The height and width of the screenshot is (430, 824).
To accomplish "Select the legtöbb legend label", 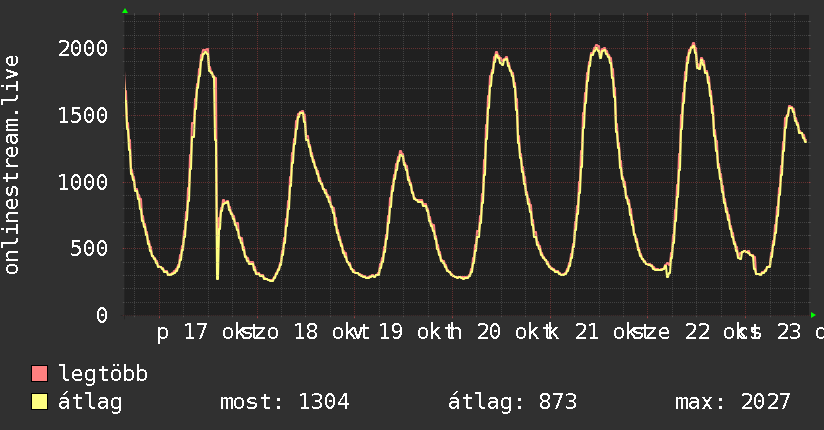I will point(103,374).
